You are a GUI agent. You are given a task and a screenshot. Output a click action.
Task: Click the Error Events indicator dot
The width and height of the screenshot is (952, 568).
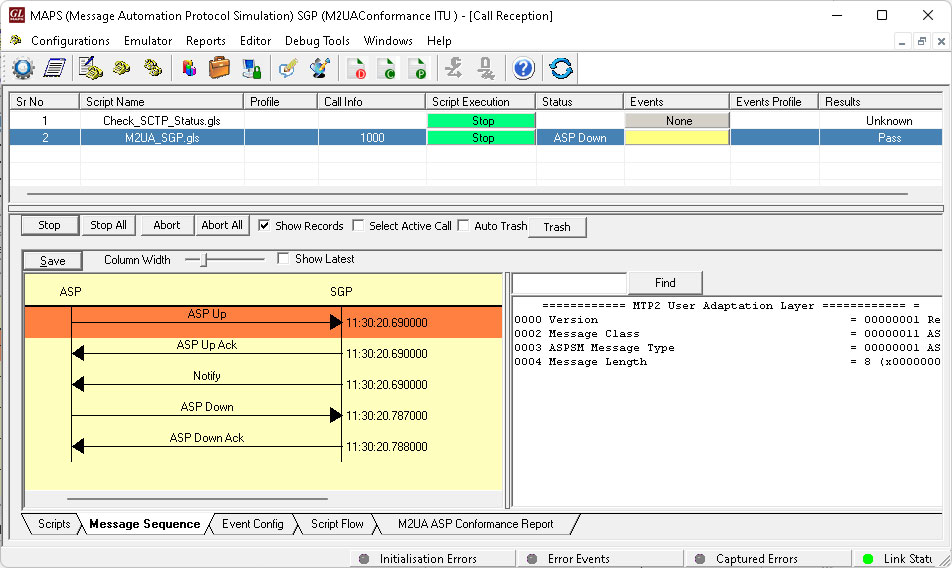coord(532,559)
